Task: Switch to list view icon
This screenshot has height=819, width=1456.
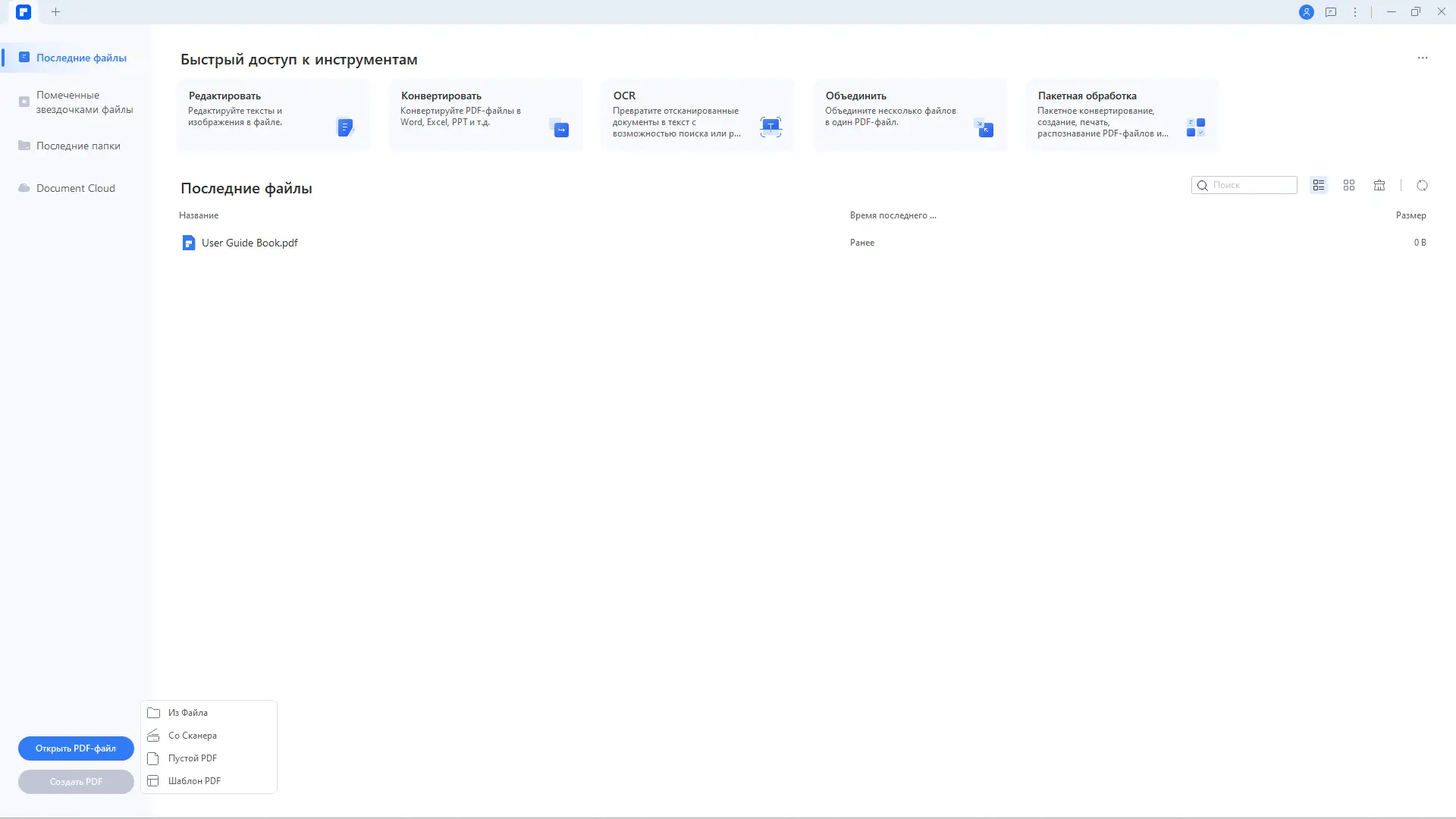Action: 1319,185
